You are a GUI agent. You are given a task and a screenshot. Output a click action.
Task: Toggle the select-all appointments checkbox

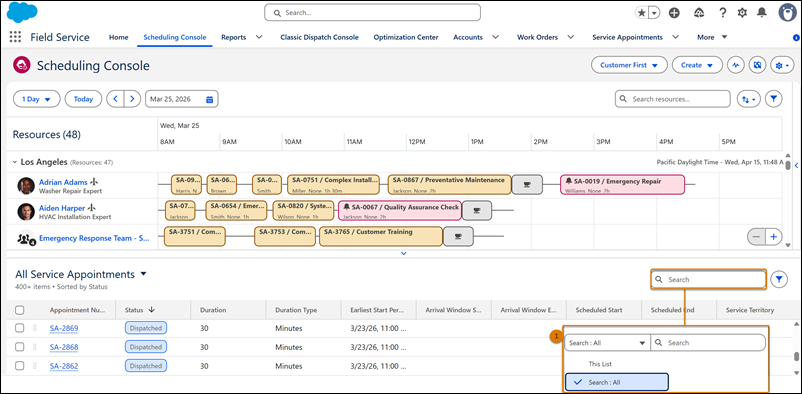pos(19,310)
